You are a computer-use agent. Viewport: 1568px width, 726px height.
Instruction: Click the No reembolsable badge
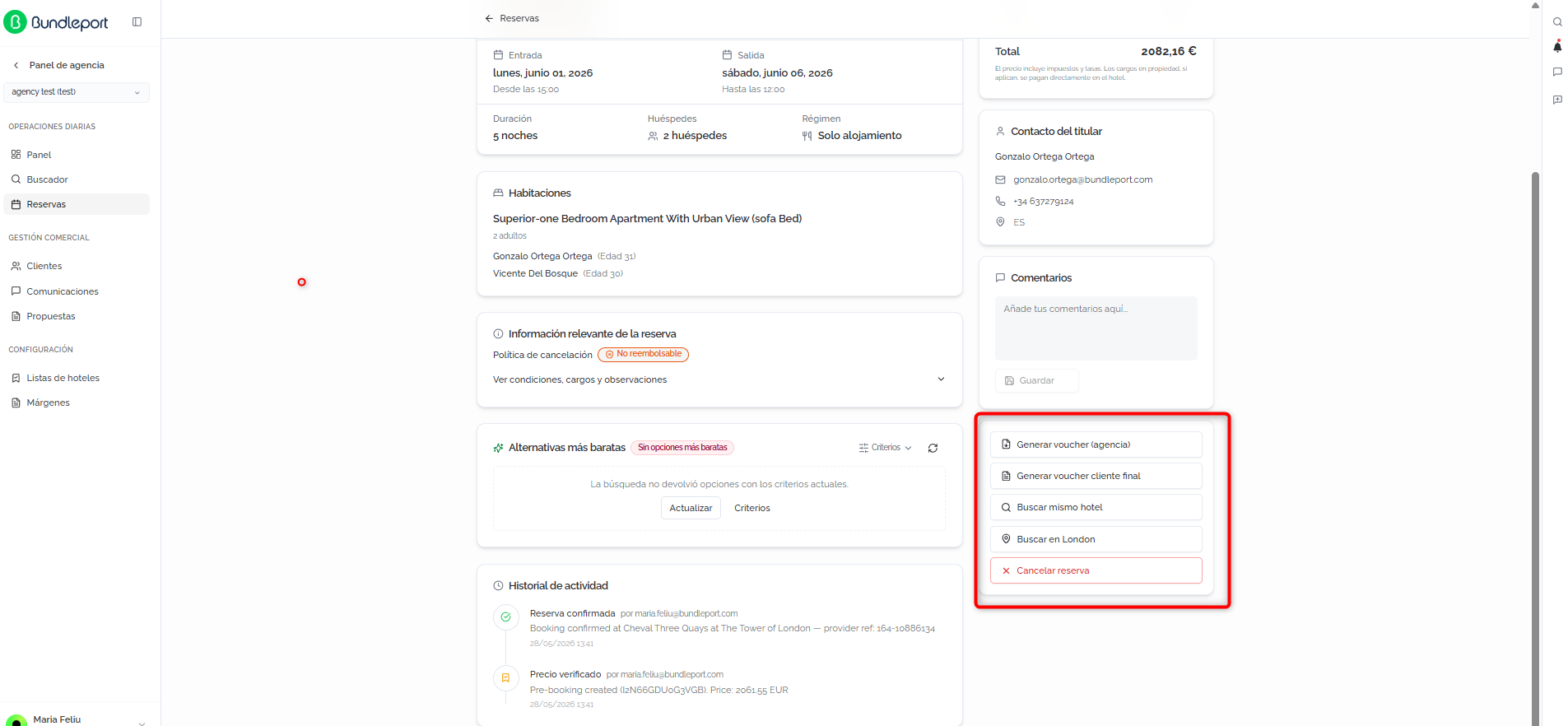tap(643, 354)
